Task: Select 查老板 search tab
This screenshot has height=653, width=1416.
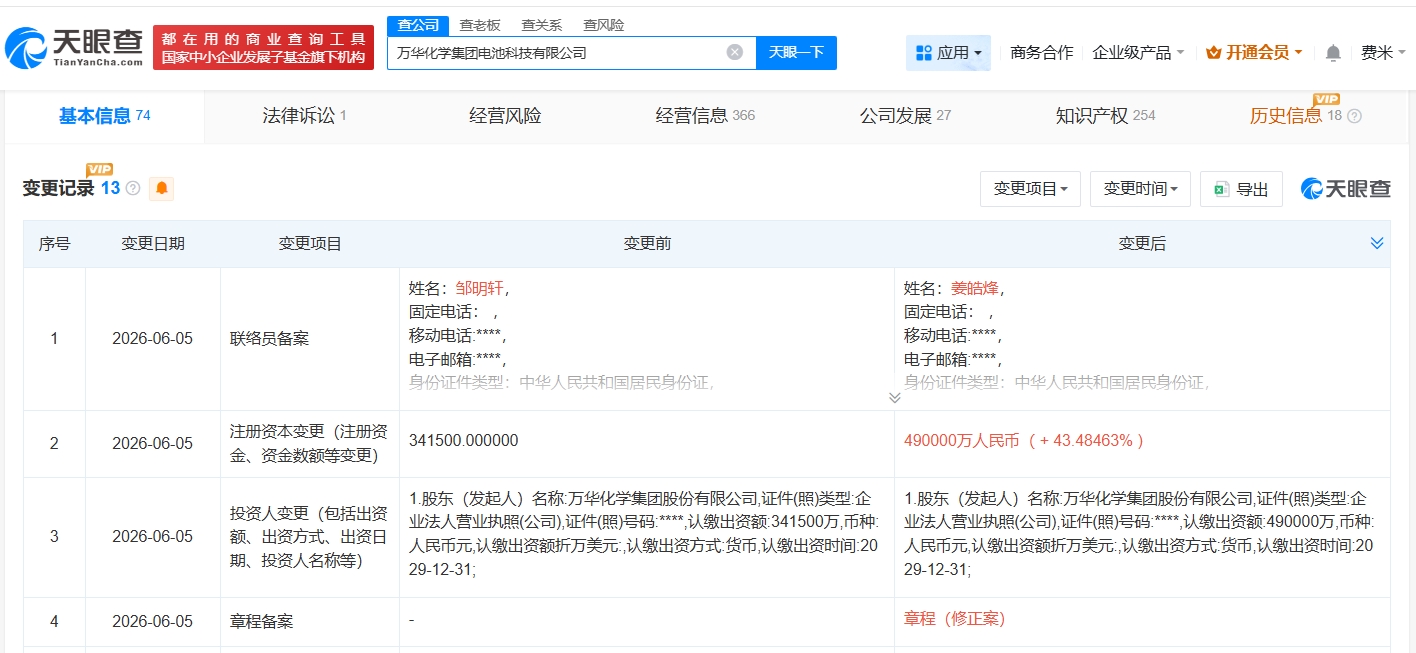Action: 480,25
